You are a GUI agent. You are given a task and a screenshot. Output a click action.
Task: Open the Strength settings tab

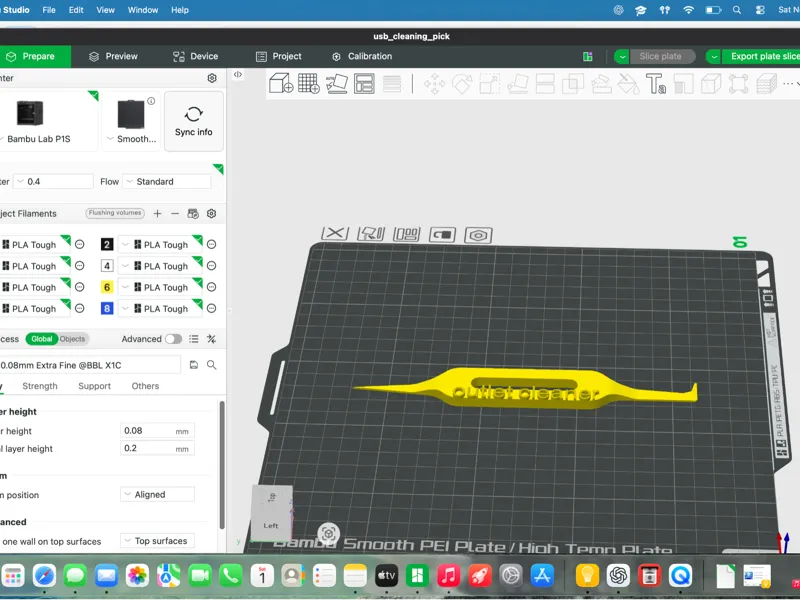pos(40,386)
